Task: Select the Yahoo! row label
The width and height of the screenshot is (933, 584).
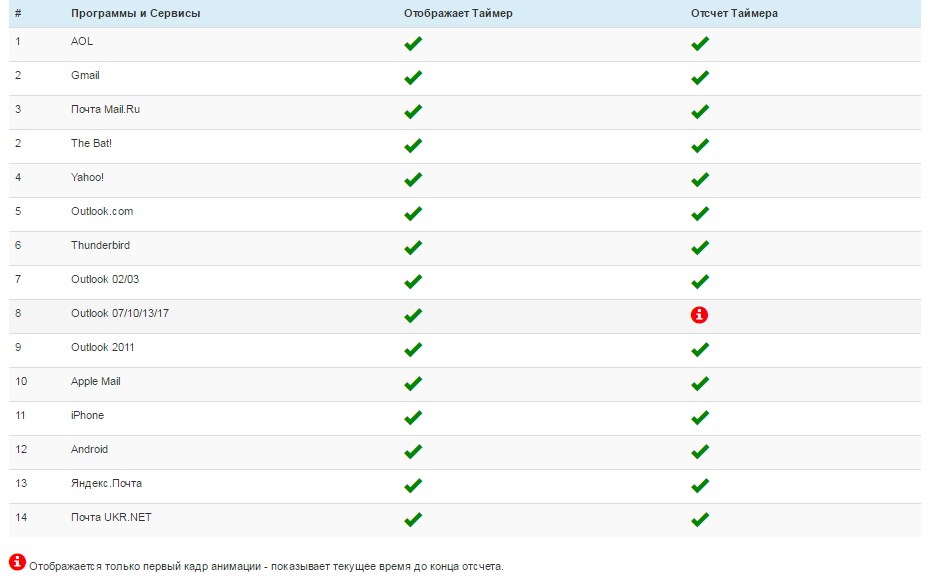Action: pyautogui.click(x=87, y=177)
